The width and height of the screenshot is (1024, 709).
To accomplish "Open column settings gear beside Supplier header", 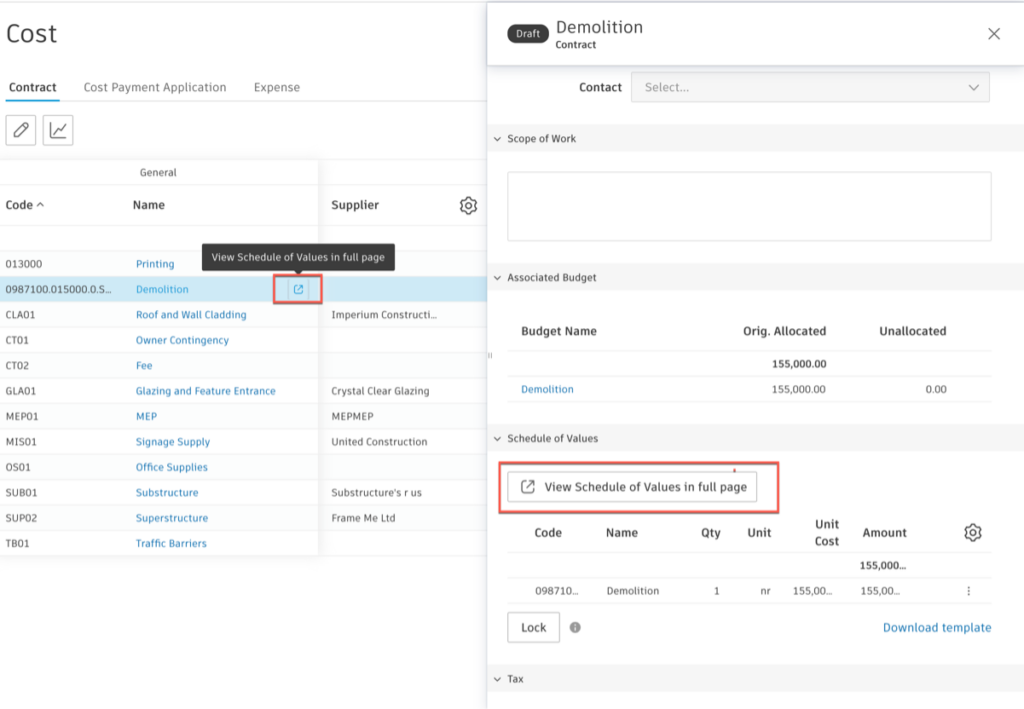I will tap(468, 206).
